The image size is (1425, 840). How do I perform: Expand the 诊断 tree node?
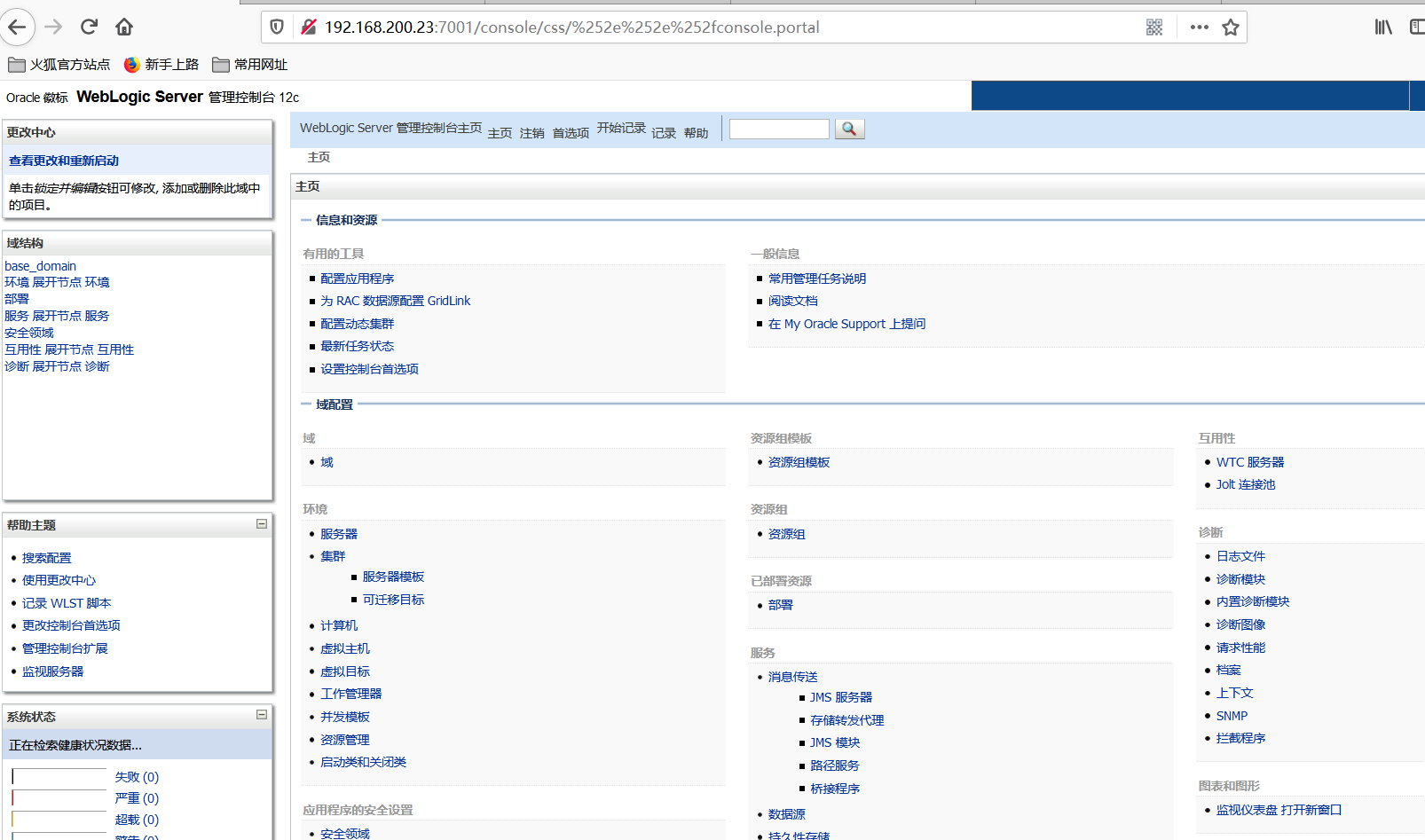[x=57, y=366]
